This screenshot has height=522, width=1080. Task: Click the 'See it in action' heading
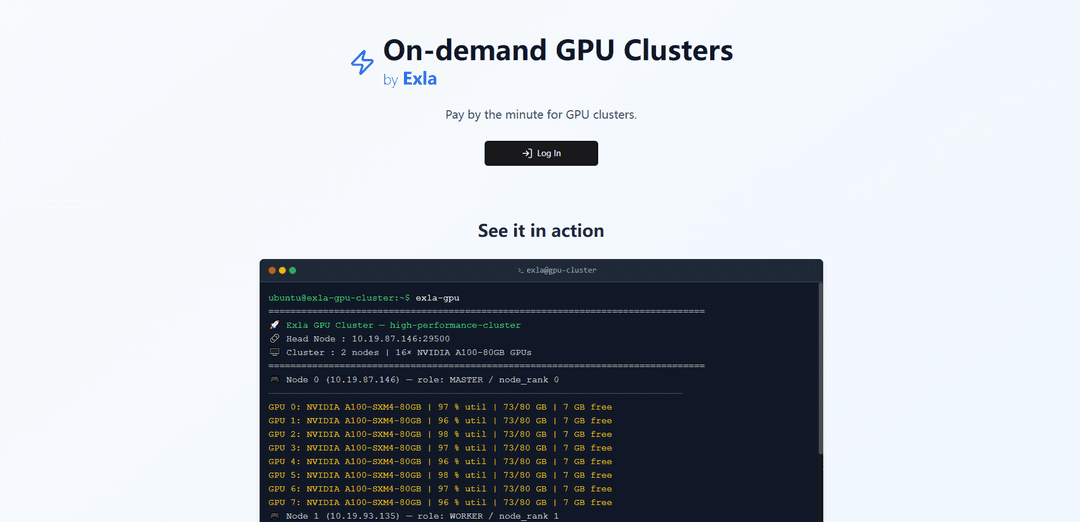[541, 231]
